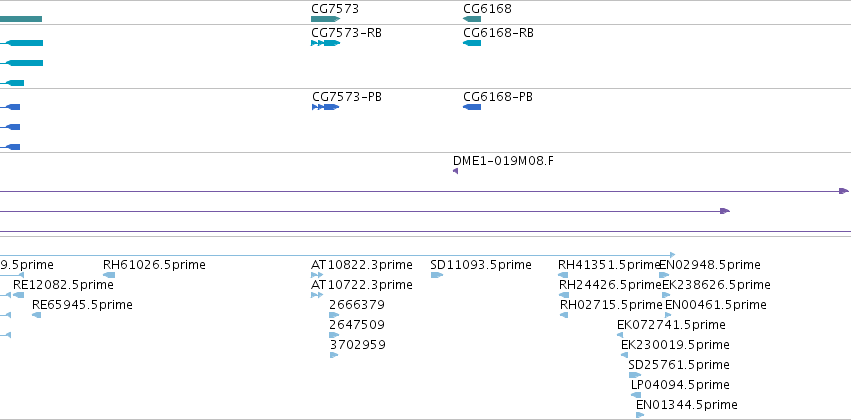The image size is (851, 420).
Task: Click the EN01344.5prime EST glyph
Action: [640, 415]
